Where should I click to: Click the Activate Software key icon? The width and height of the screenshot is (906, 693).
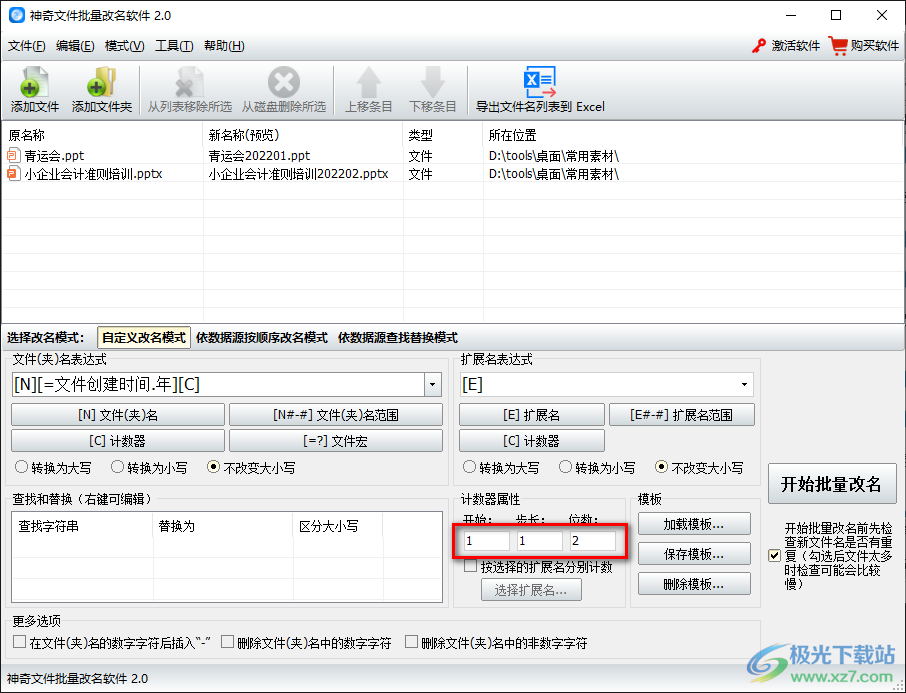click(x=759, y=46)
